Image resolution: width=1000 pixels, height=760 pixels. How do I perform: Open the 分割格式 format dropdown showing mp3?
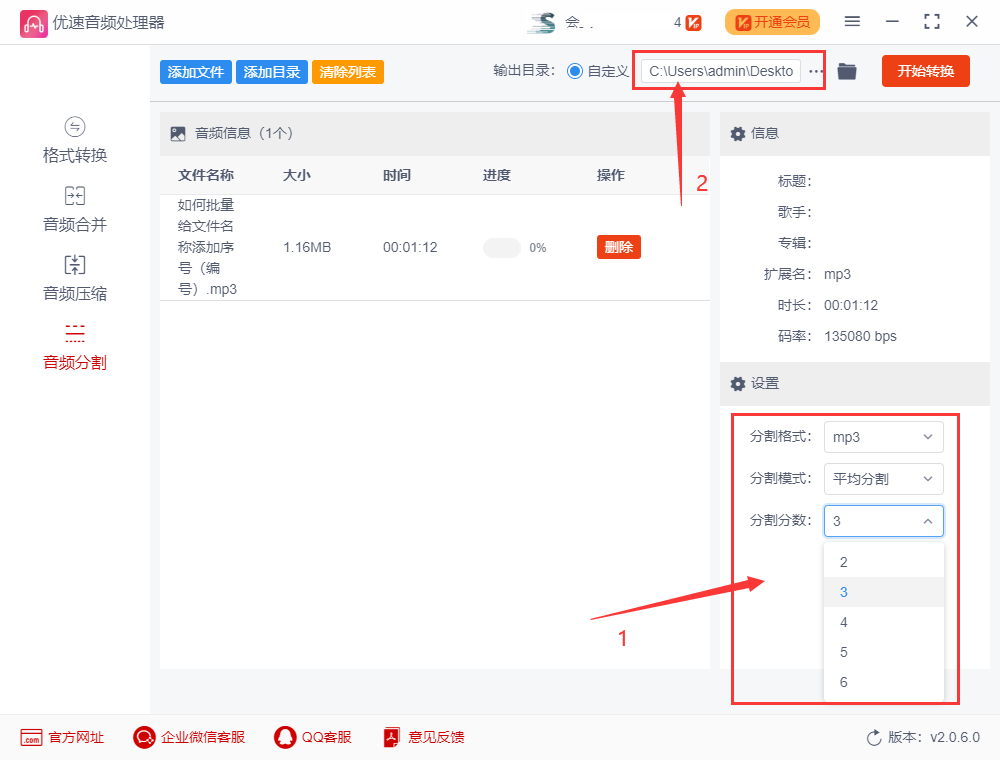click(x=883, y=437)
